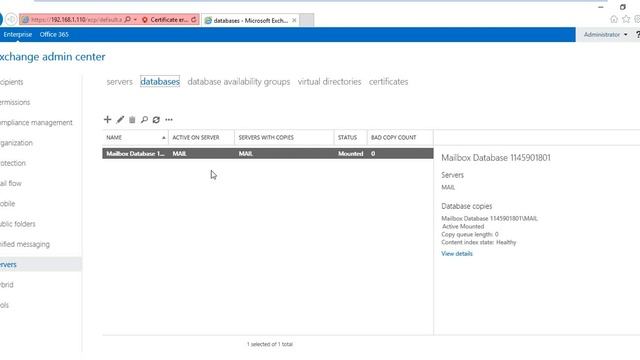Click the edit pencil icon in toolbar
The width and height of the screenshot is (640, 360).
pos(120,120)
